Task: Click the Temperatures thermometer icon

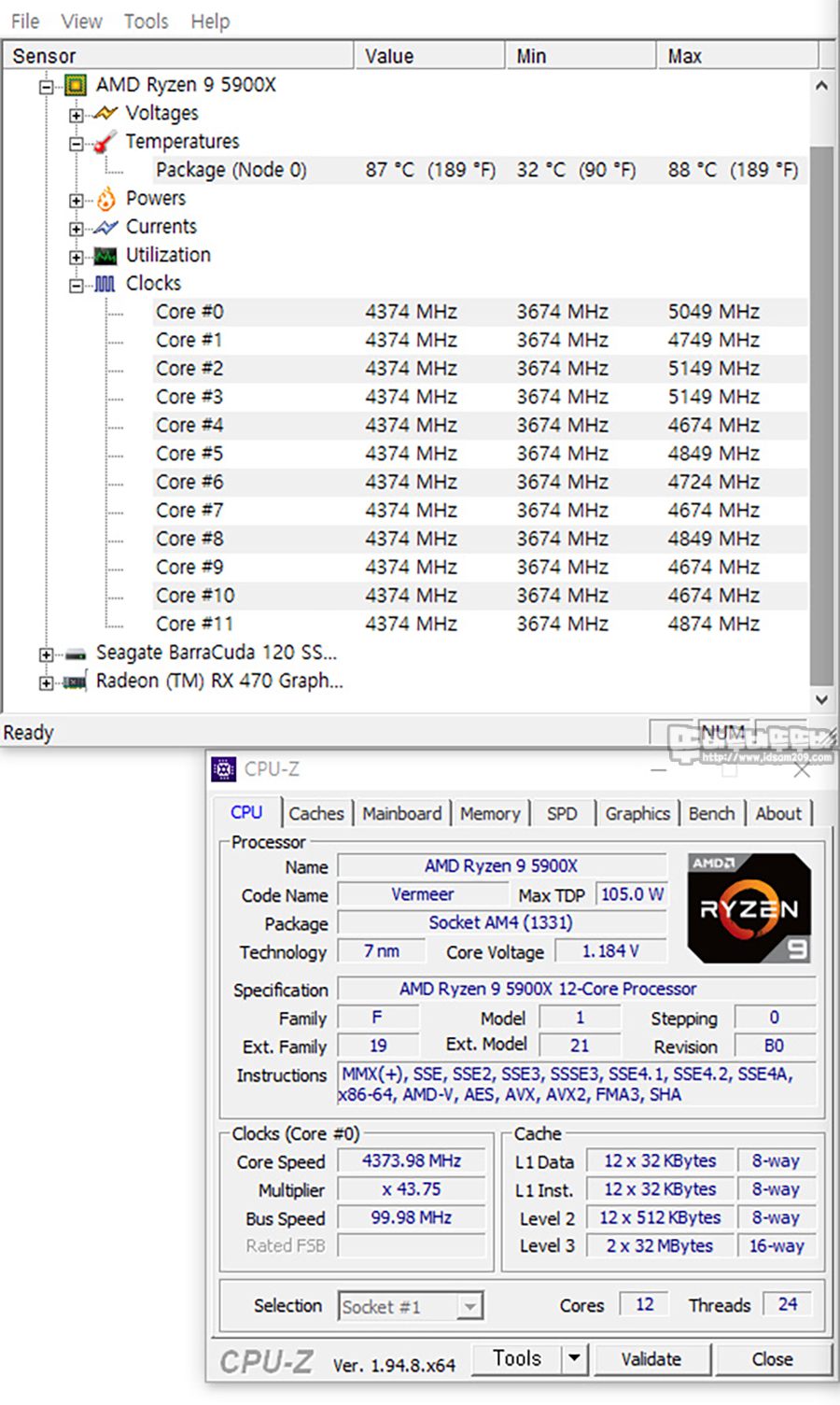Action: [105, 142]
